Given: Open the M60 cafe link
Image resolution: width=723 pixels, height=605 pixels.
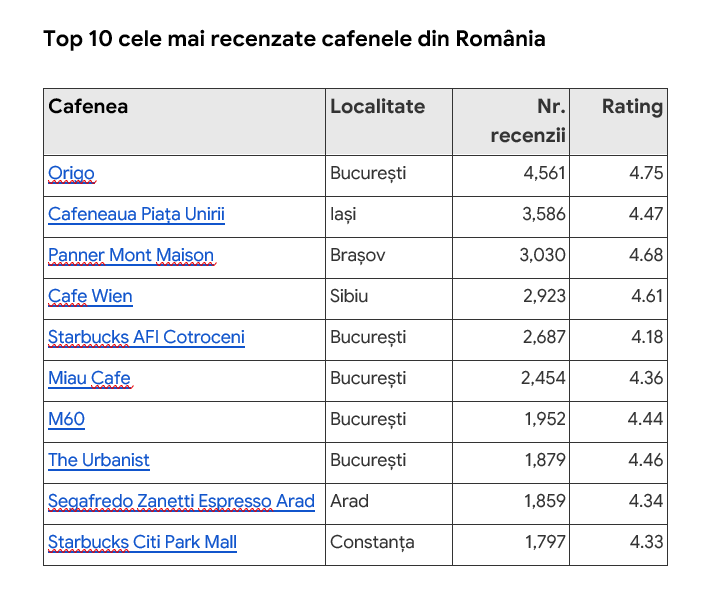Looking at the screenshot, I should 66,419.
